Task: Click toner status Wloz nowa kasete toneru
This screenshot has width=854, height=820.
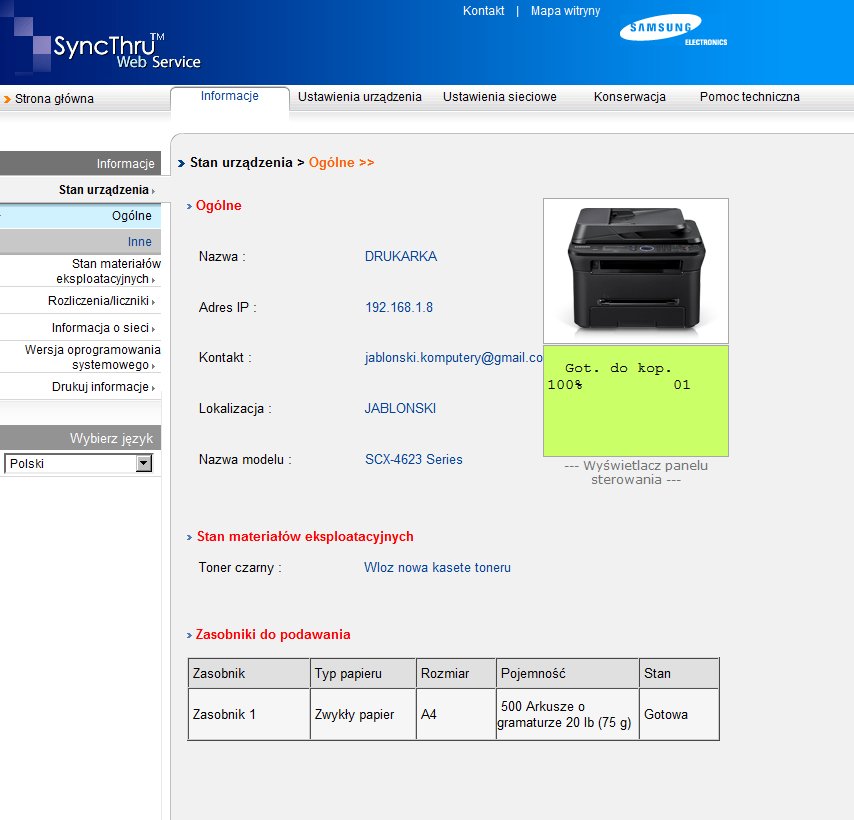Action: [x=437, y=567]
